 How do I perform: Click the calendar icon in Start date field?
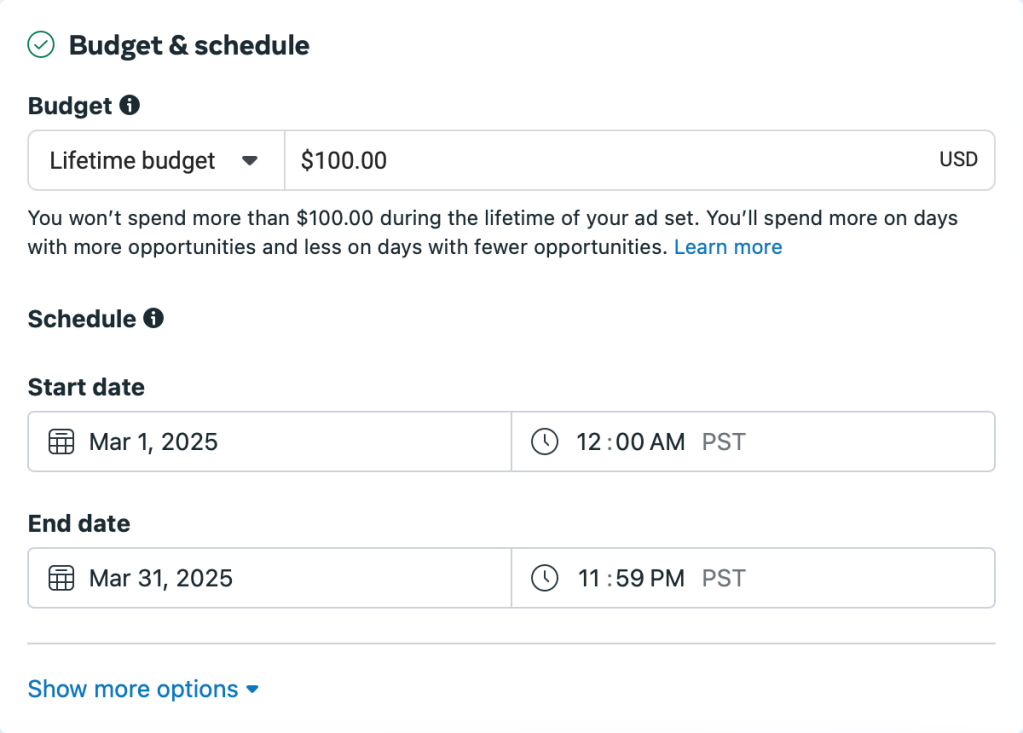click(62, 442)
